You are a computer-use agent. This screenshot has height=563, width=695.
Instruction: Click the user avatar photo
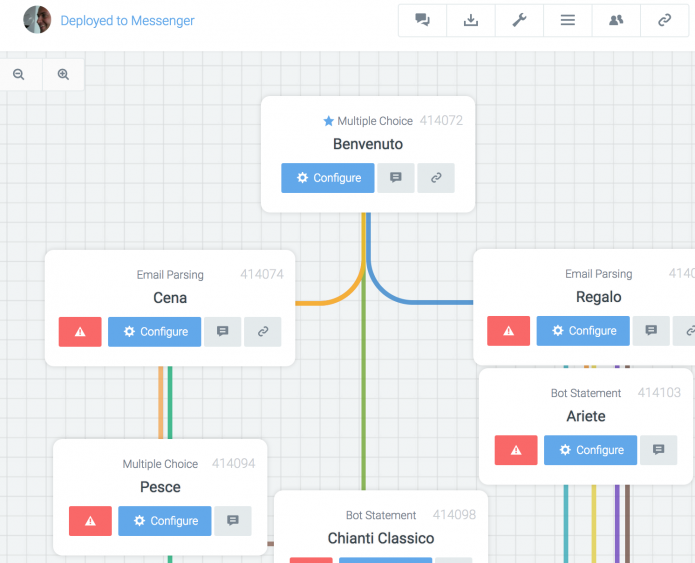[37, 20]
